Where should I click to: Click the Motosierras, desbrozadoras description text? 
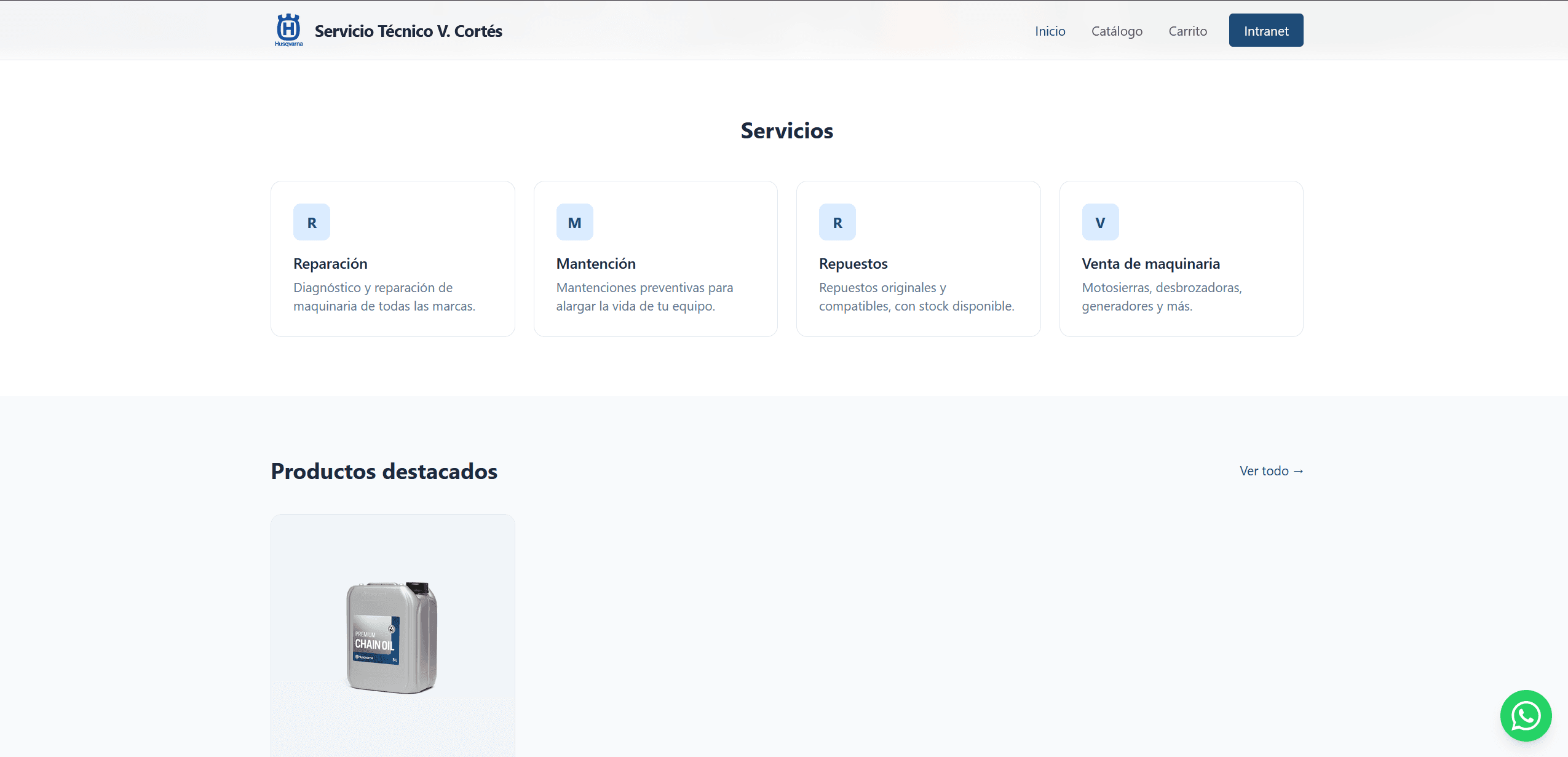[x=1162, y=296]
